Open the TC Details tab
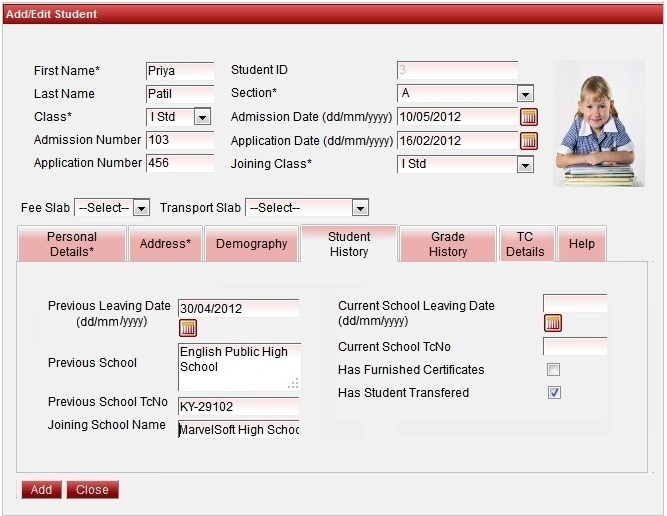 525,244
